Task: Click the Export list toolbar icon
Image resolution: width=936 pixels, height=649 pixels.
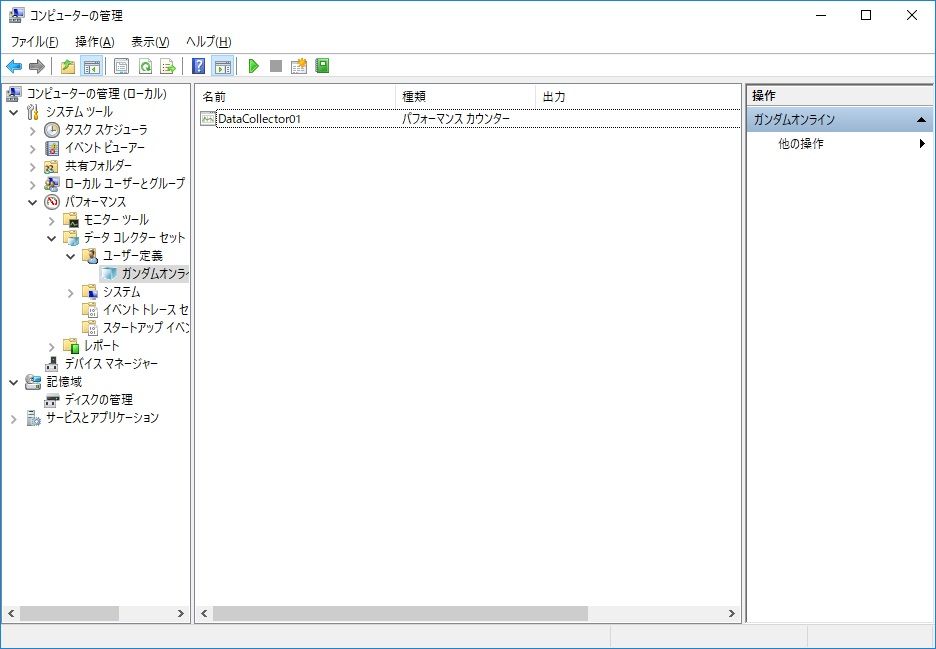Action: coord(168,66)
